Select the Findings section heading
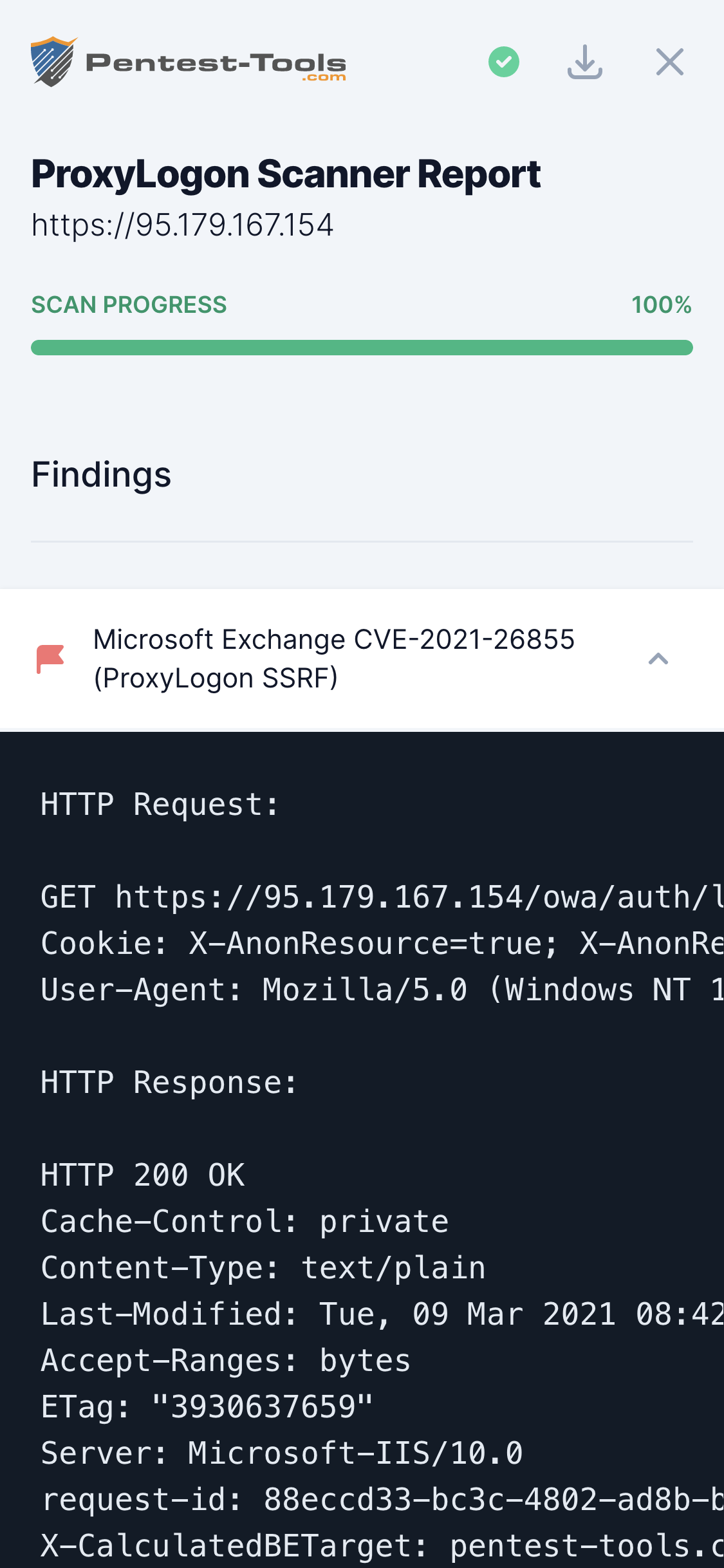This screenshot has width=724, height=1568. coord(101,474)
